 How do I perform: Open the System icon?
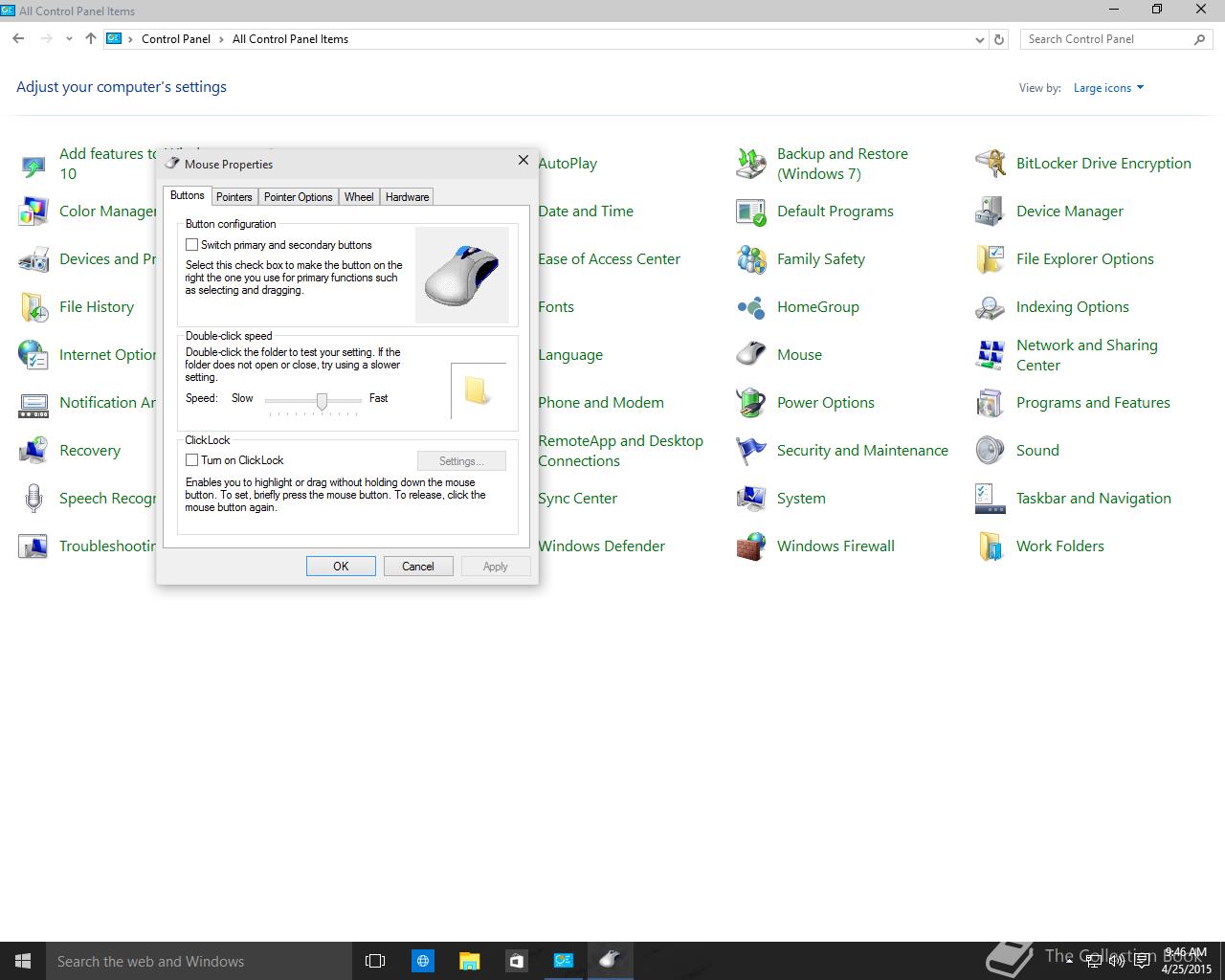point(751,499)
